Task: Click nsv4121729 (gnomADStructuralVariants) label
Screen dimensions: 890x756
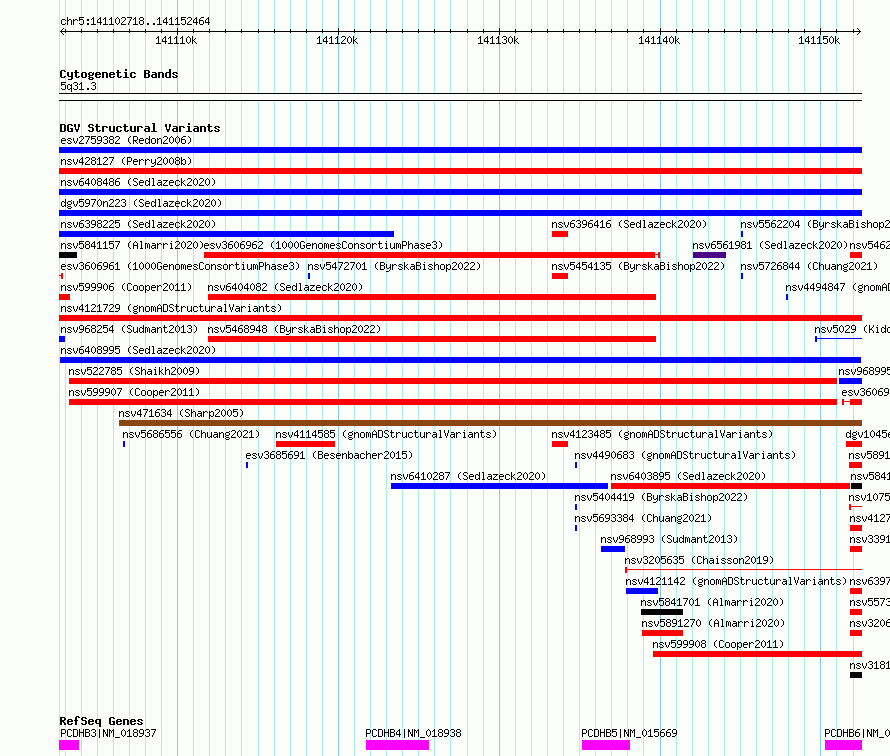Action: click(x=171, y=308)
